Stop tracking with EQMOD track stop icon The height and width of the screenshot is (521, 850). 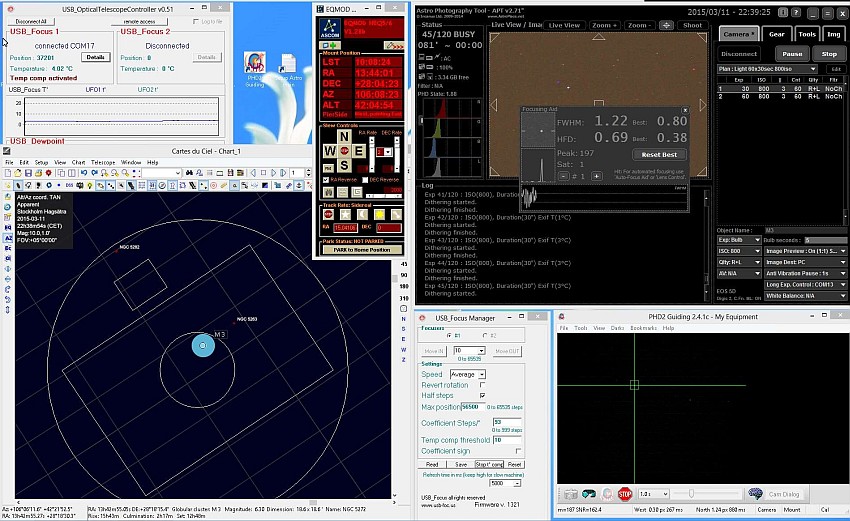click(x=328, y=215)
